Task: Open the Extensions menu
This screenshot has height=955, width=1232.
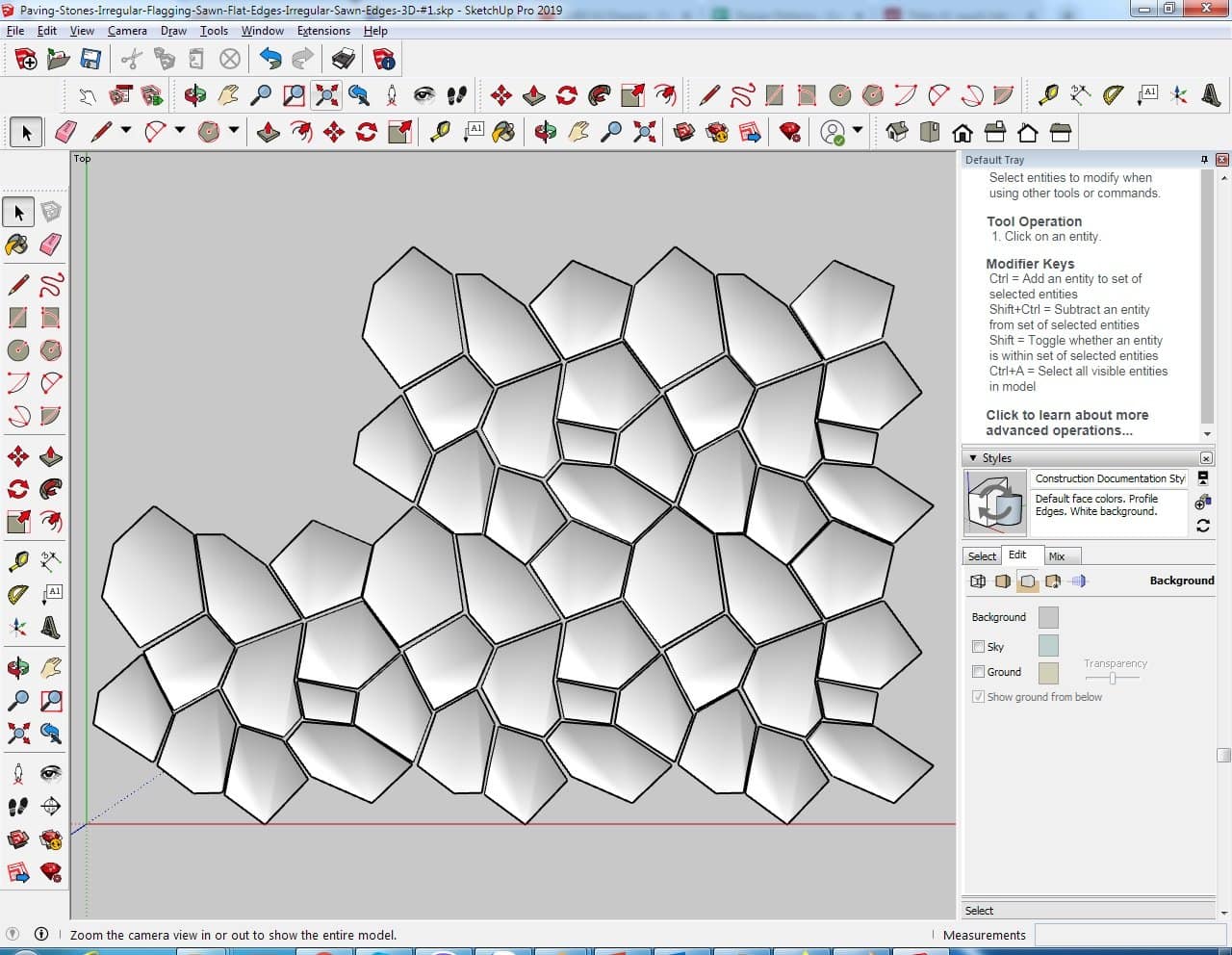Action: coord(323,31)
